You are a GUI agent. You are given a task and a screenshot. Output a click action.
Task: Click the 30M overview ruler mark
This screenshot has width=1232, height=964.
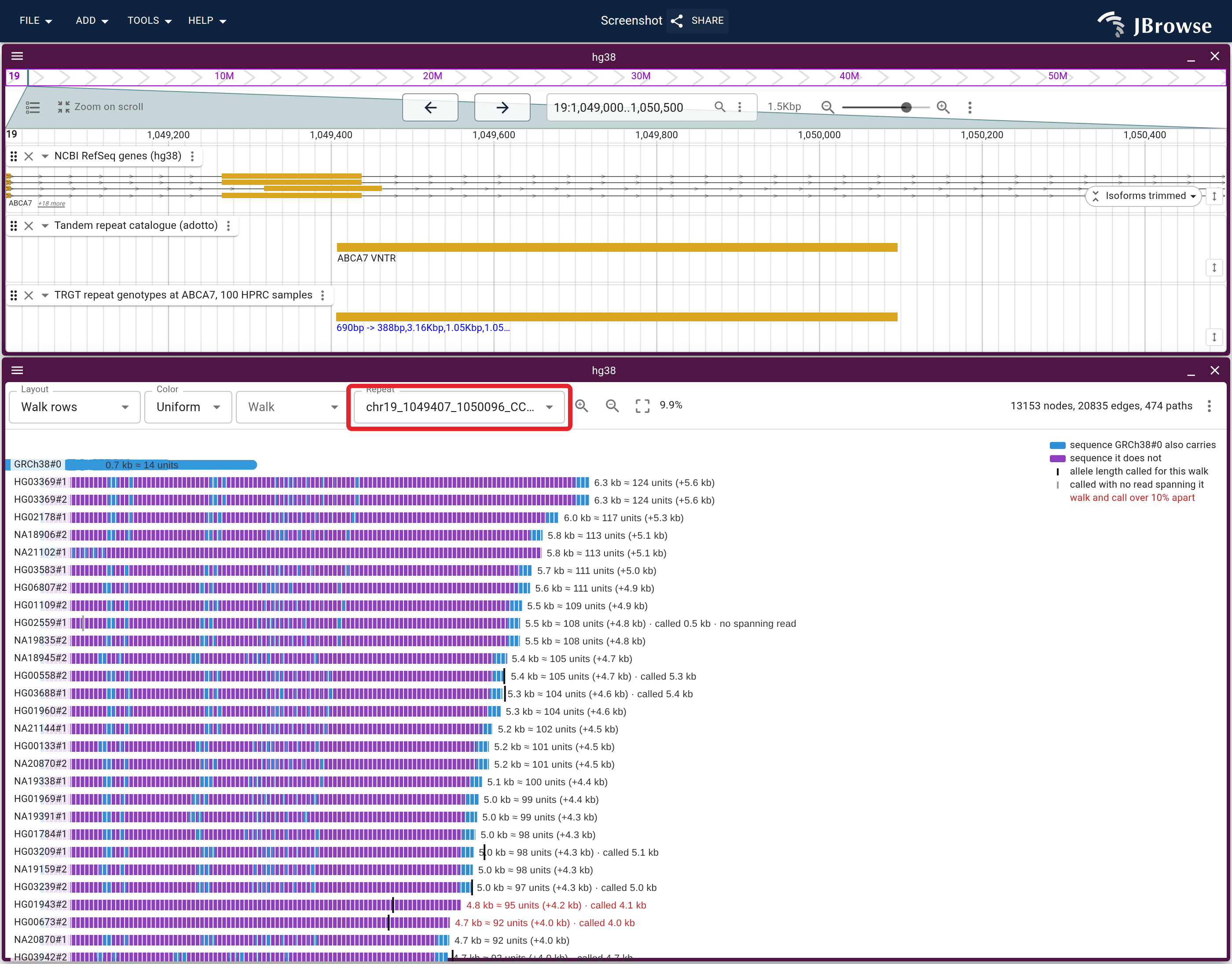(641, 76)
